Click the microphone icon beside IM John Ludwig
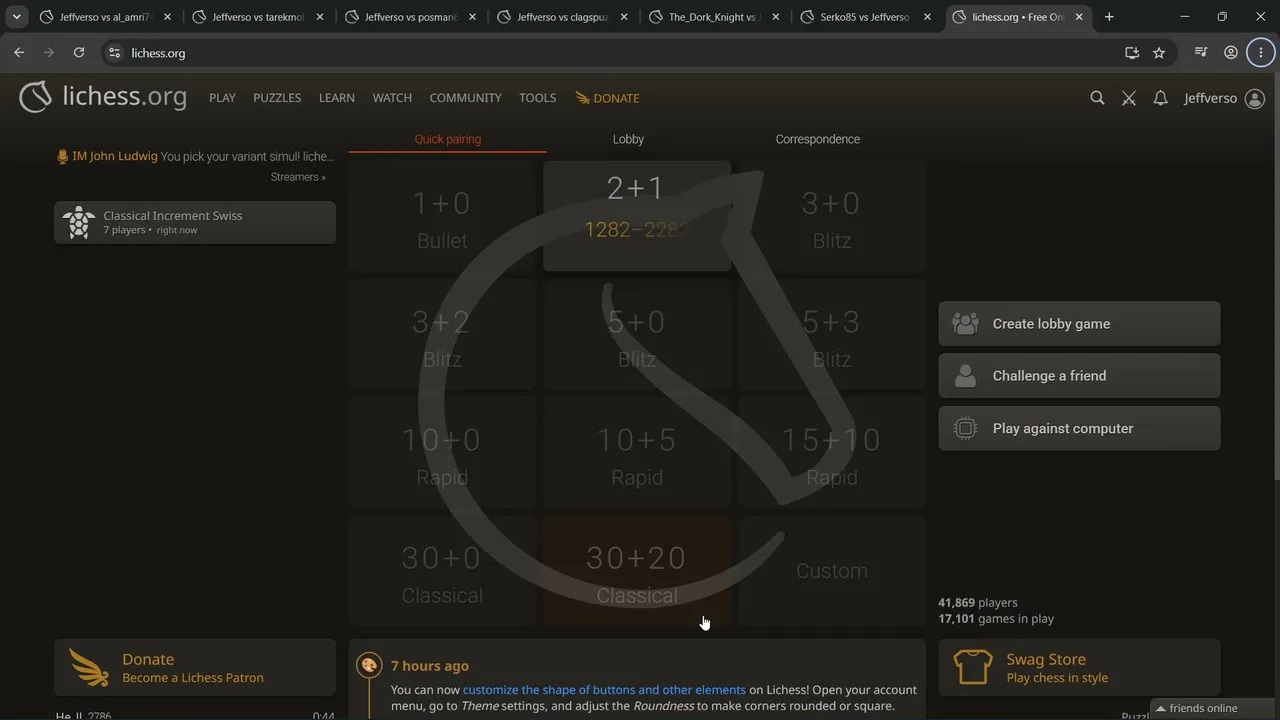This screenshot has width=1280, height=720. point(62,156)
